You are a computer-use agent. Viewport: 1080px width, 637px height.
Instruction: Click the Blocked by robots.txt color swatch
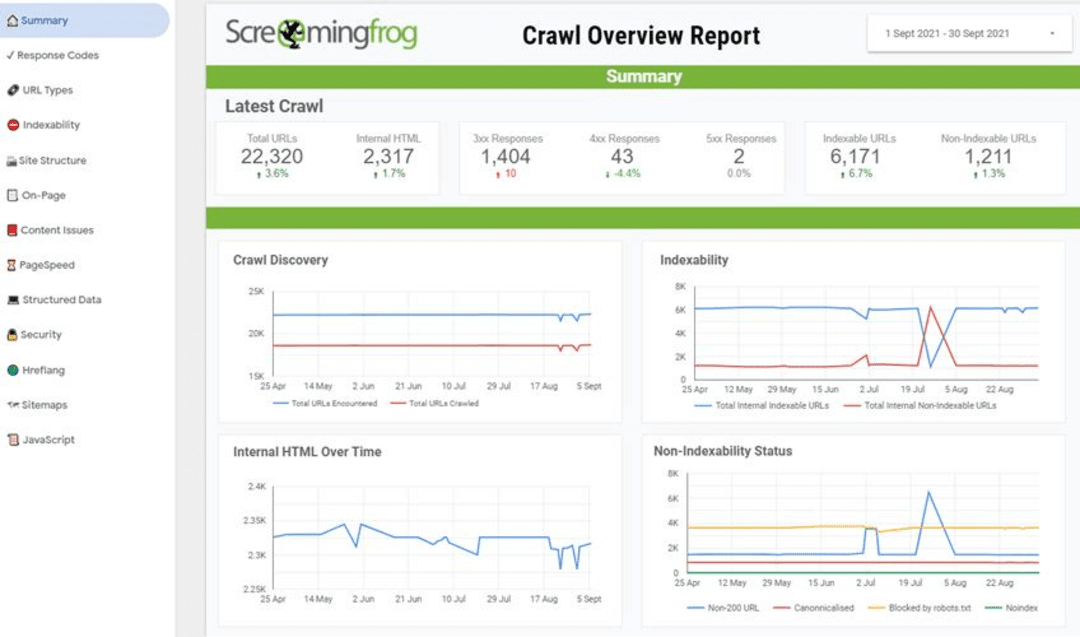pyautogui.click(x=876, y=607)
